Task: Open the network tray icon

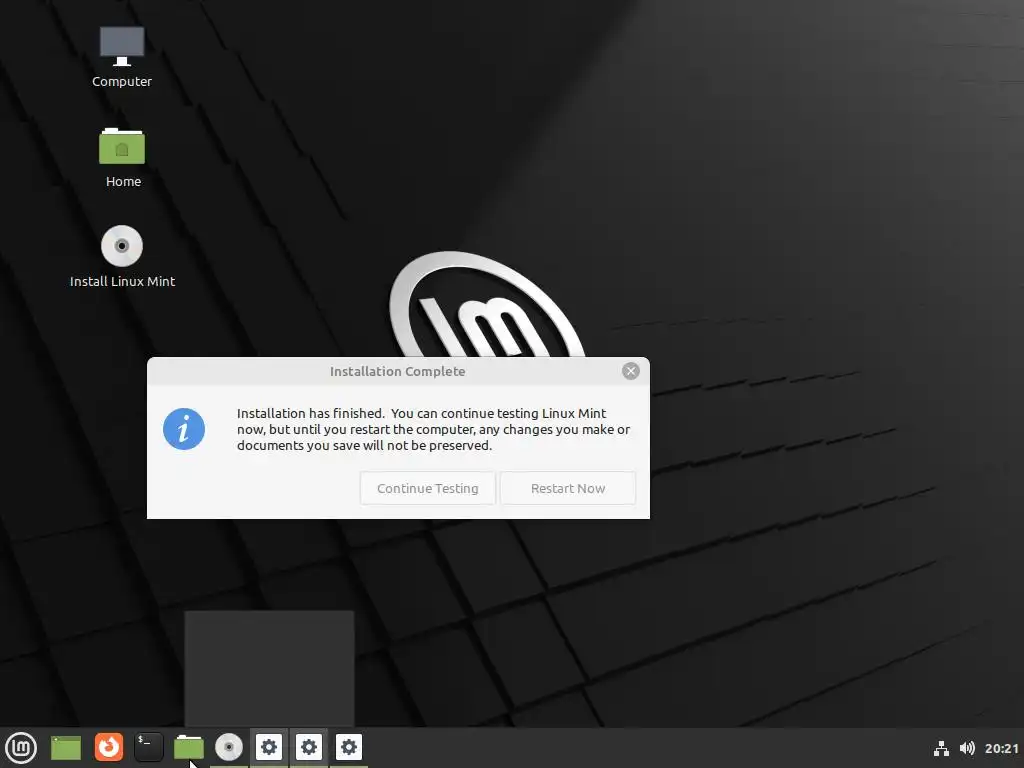Action: (941, 748)
